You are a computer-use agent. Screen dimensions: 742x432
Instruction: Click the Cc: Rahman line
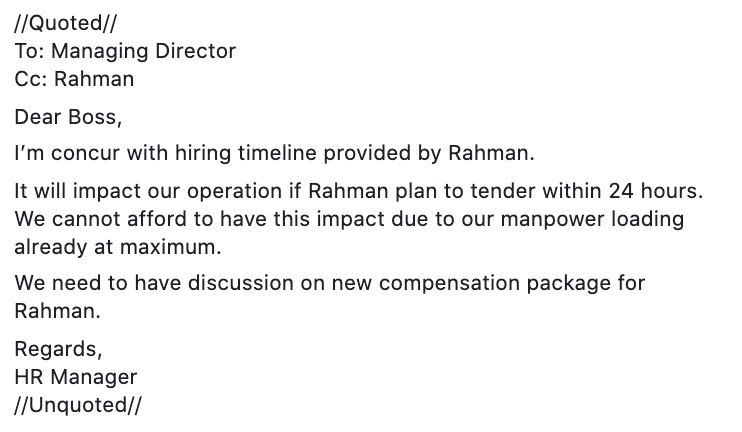point(74,79)
